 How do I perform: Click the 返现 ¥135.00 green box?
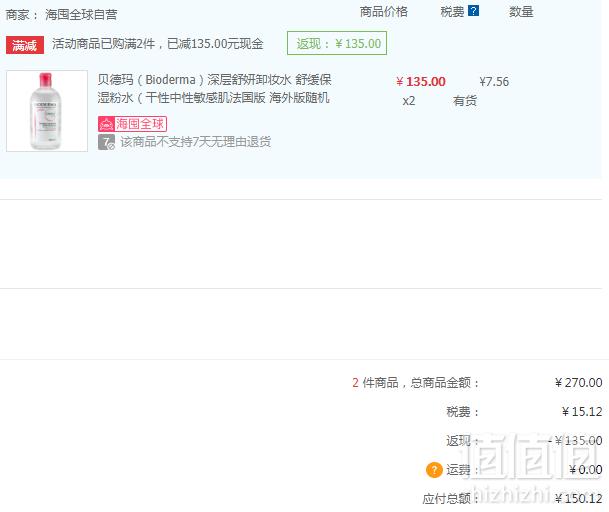coord(337,43)
